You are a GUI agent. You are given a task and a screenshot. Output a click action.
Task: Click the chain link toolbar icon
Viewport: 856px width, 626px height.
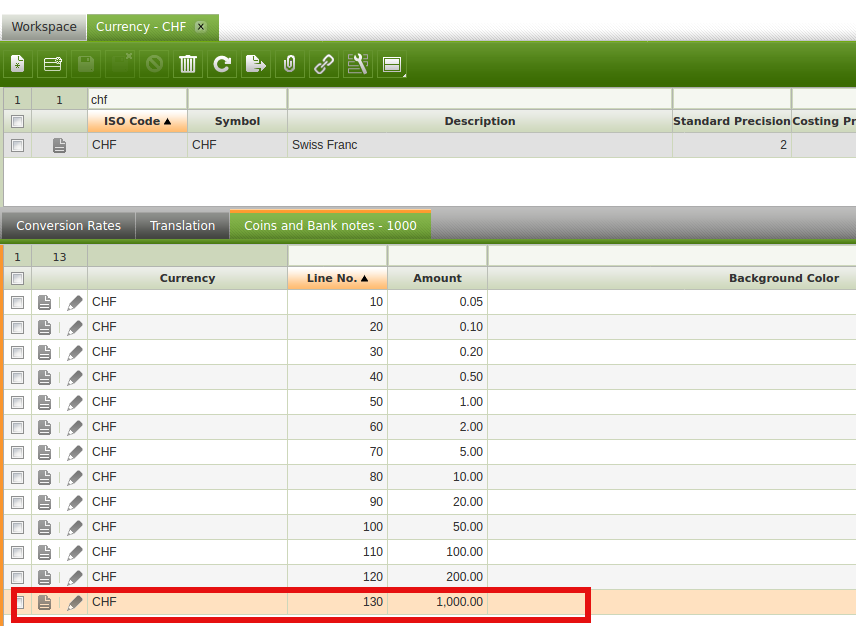point(323,65)
